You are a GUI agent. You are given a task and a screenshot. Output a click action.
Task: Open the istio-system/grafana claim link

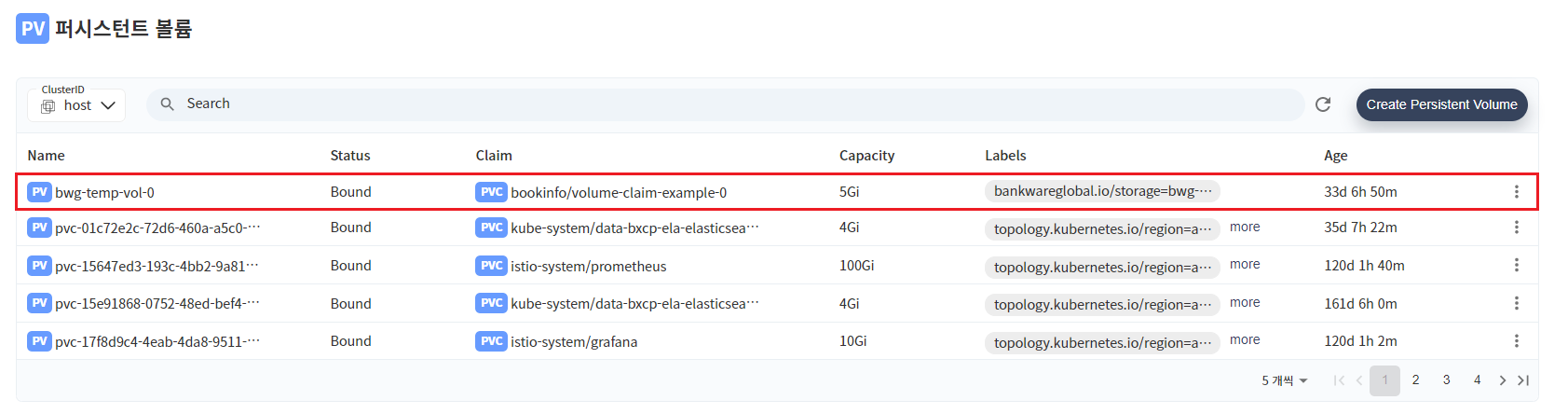(x=574, y=342)
